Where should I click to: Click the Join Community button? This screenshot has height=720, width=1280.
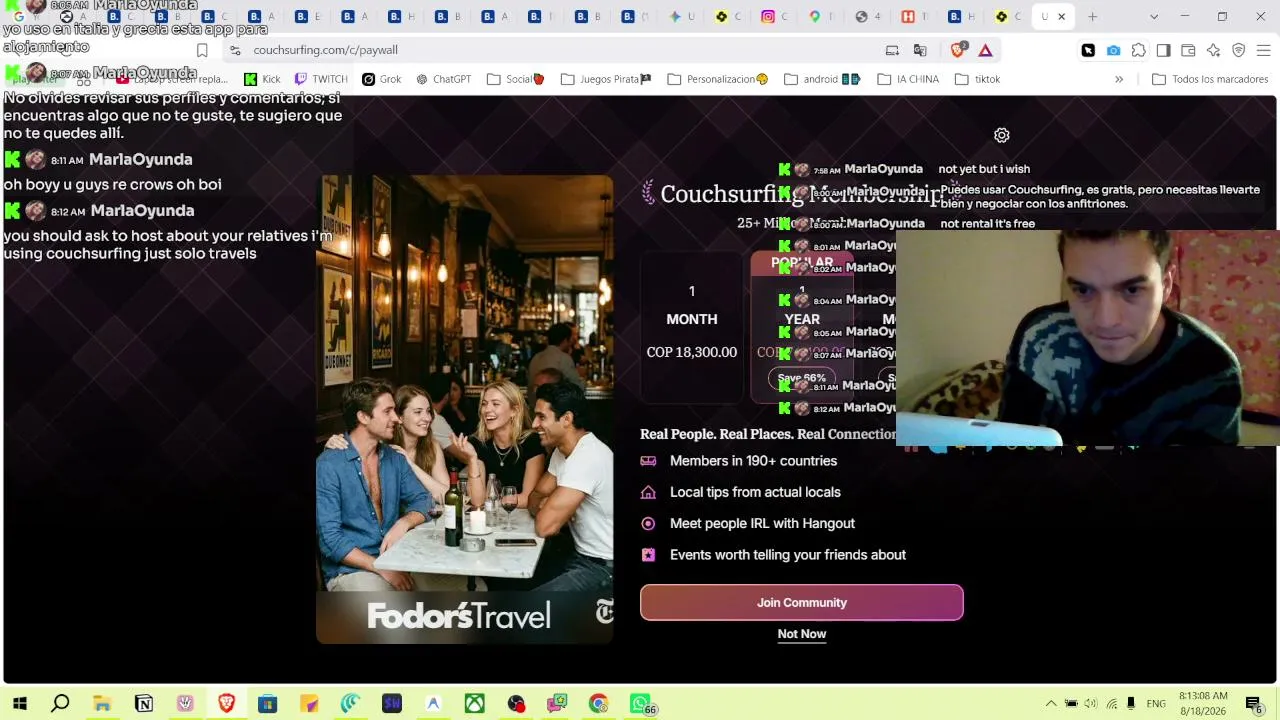point(801,602)
